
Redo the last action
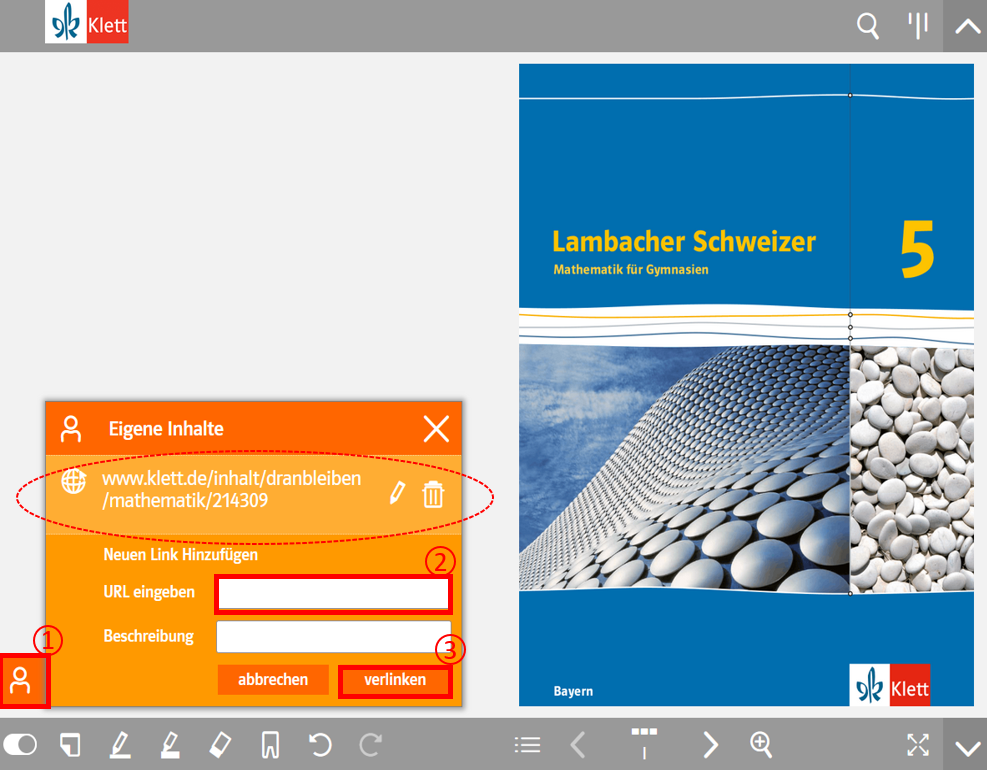[370, 745]
